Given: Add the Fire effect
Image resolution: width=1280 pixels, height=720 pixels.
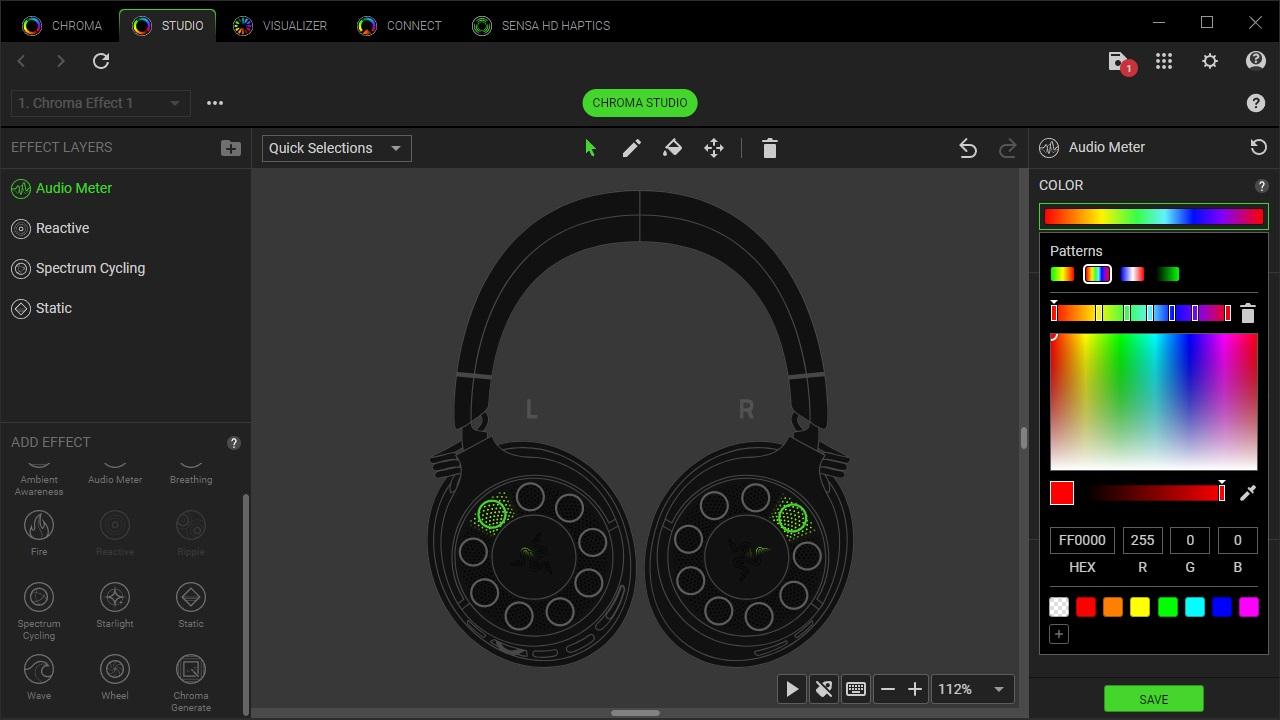Looking at the screenshot, I should coord(39,531).
